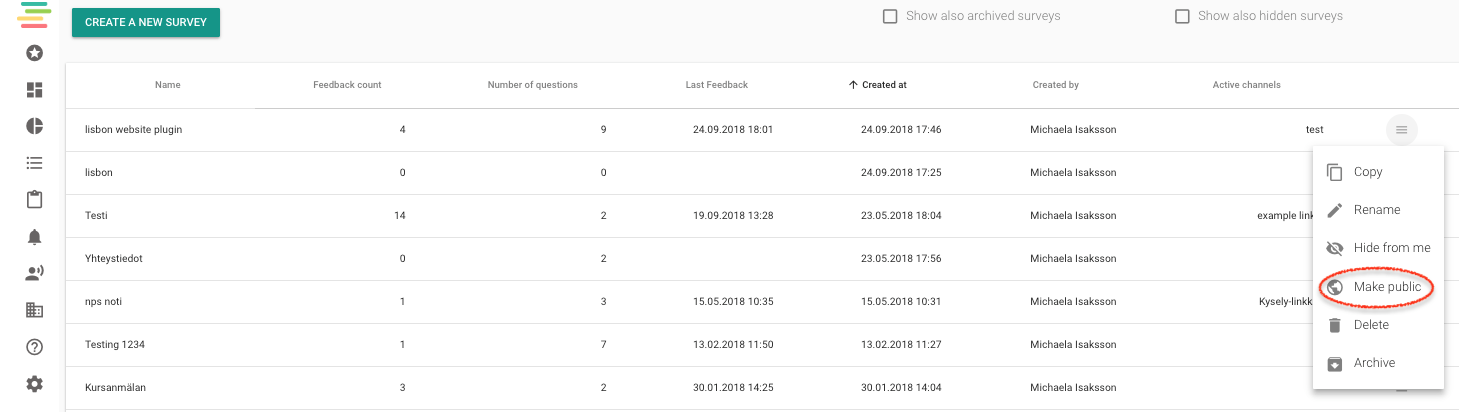Enable Show also archived surveys checkbox
Screen dimensions: 1459x412
[x=890, y=16]
